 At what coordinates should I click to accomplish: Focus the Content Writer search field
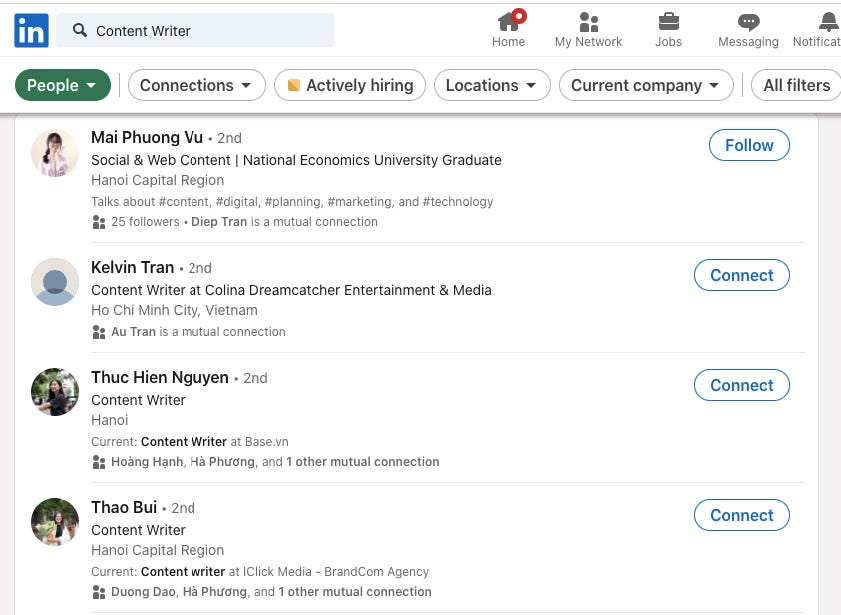pyautogui.click(x=195, y=31)
